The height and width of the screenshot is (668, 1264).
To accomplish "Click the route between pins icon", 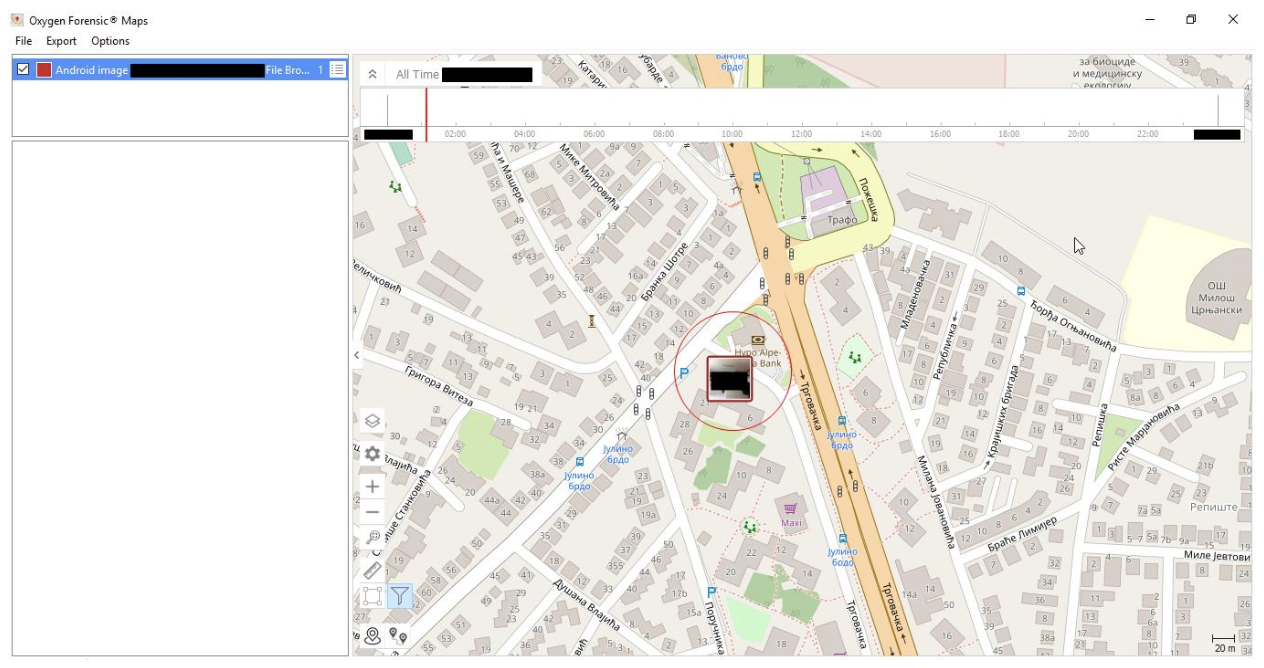I will (399, 635).
